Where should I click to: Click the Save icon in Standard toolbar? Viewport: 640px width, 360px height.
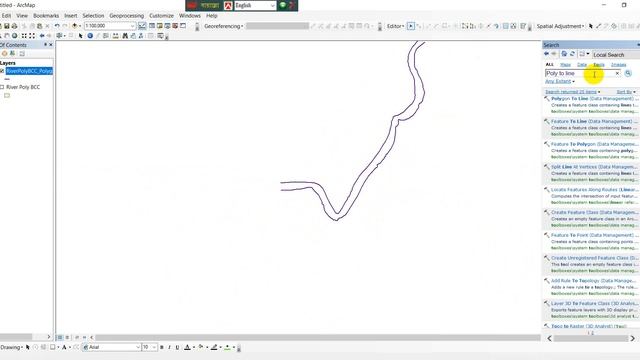[7, 26]
